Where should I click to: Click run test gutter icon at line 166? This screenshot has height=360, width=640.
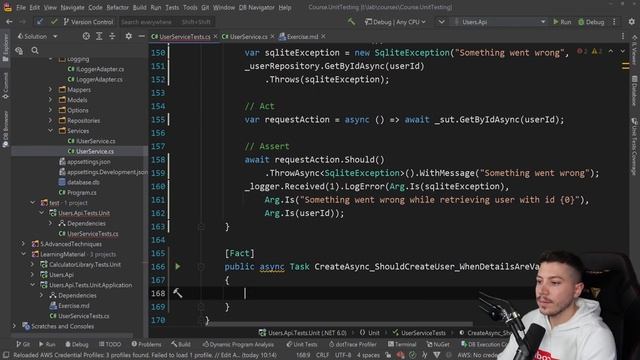[x=178, y=267]
